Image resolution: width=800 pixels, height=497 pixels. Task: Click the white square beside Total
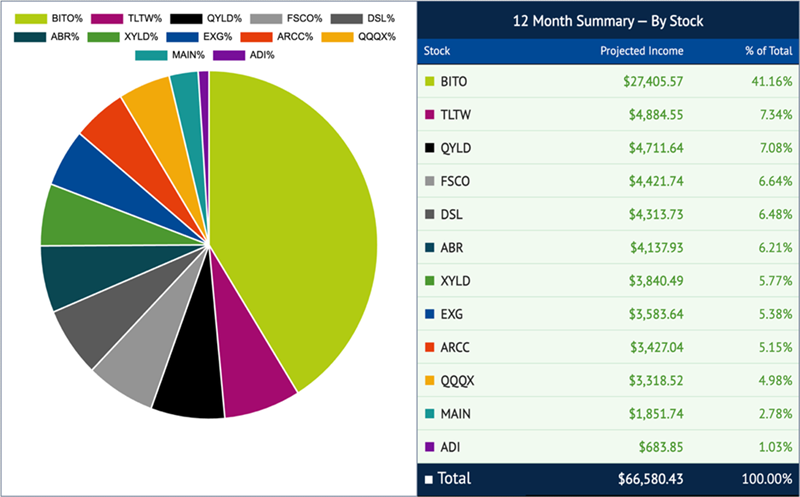(429, 479)
